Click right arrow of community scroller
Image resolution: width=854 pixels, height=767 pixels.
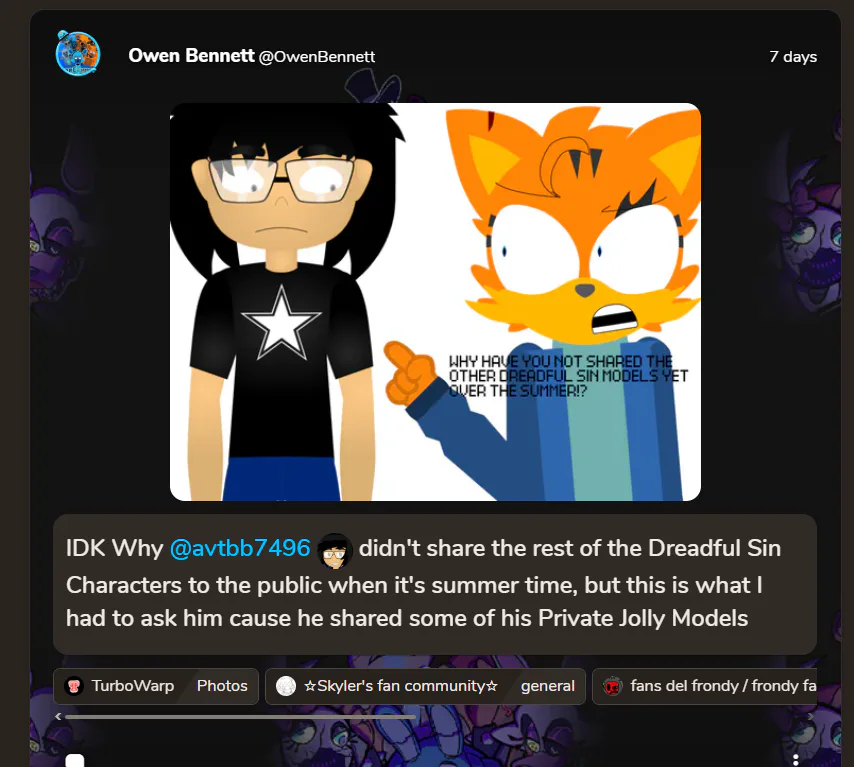point(812,716)
